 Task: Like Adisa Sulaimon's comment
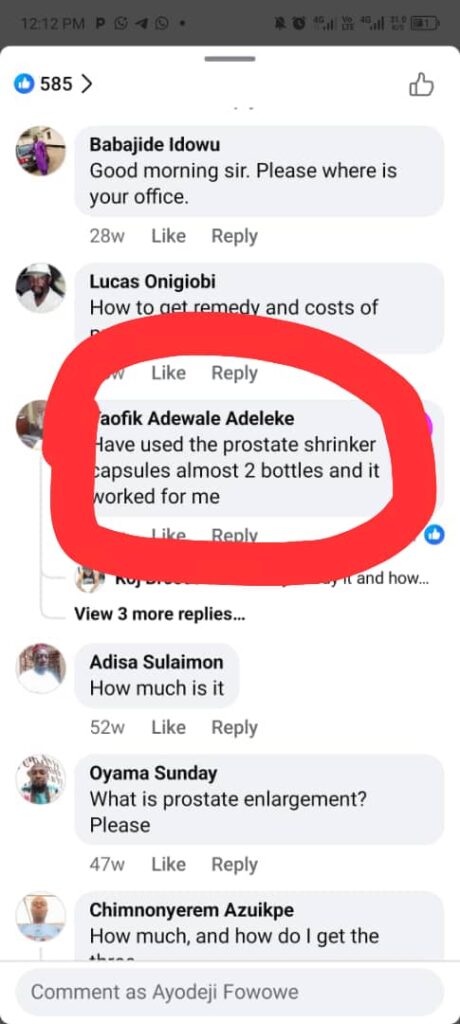pyautogui.click(x=169, y=727)
